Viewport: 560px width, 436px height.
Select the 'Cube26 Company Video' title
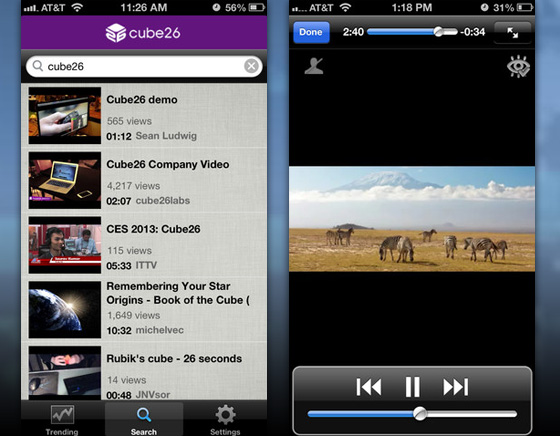(x=168, y=165)
